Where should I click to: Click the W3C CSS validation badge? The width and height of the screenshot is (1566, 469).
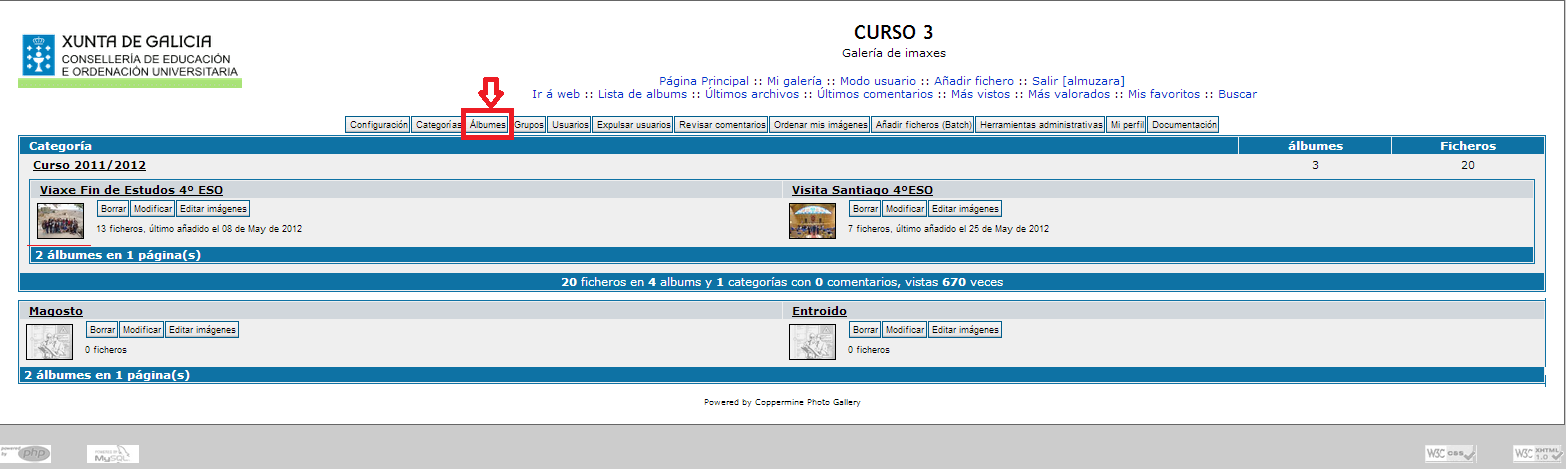1450,454
